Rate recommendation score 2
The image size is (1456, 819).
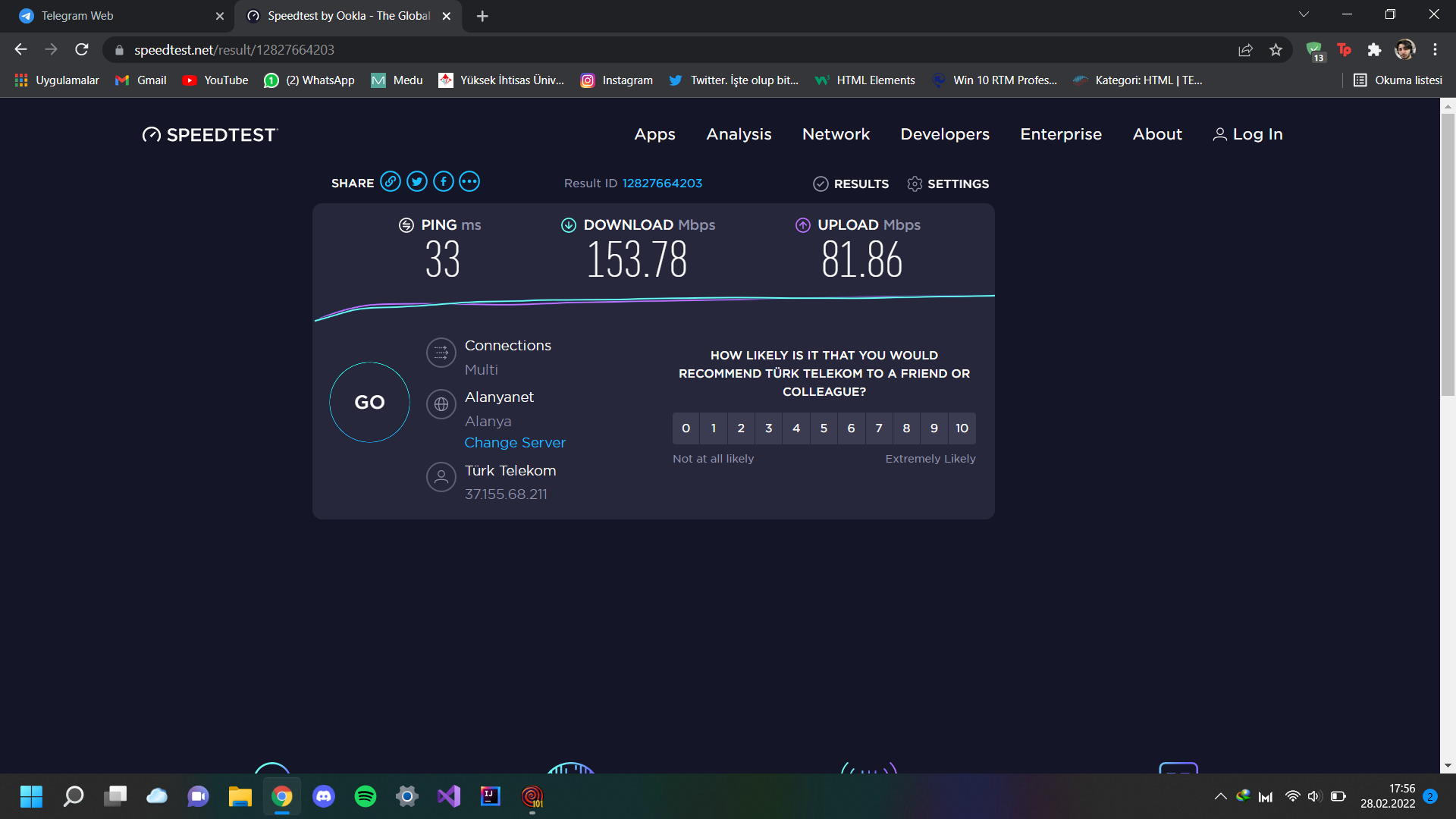point(741,428)
